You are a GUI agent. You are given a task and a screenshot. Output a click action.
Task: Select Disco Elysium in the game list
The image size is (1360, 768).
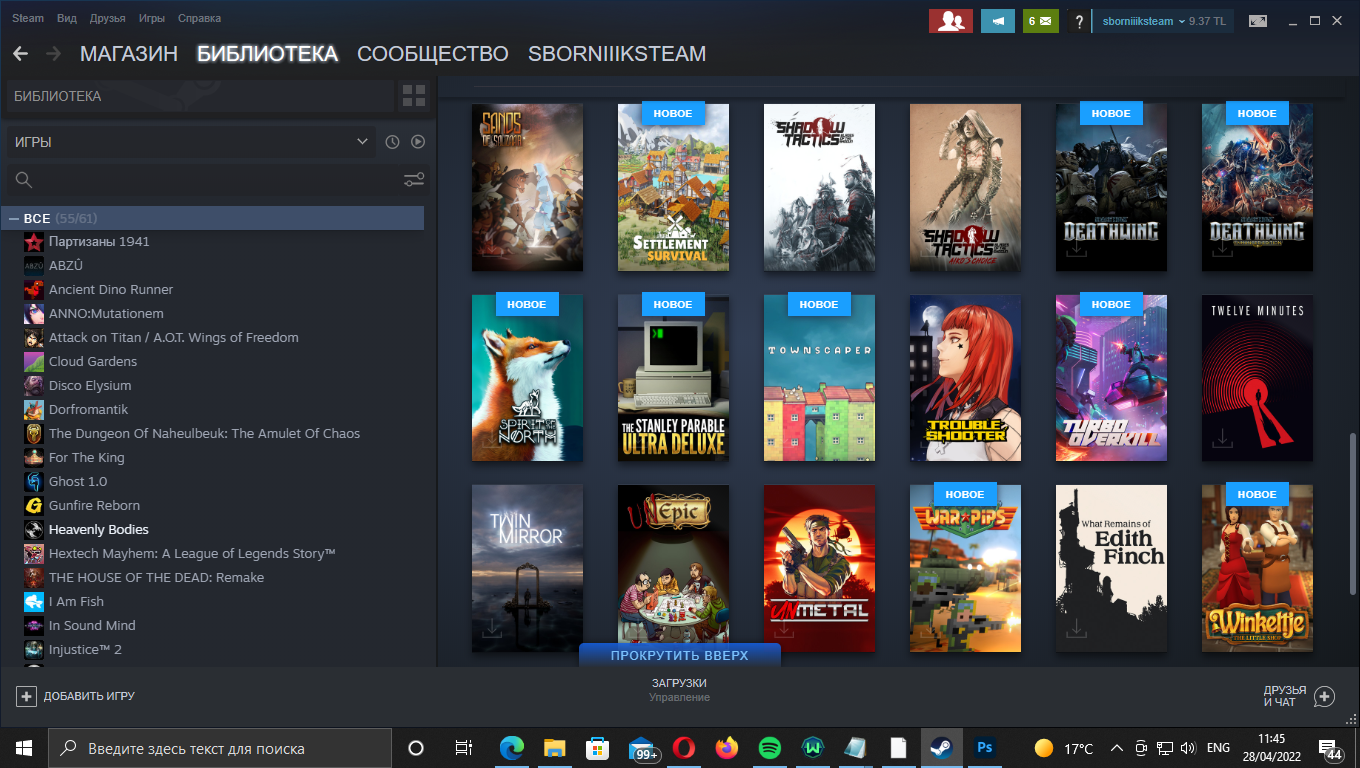[x=90, y=385]
